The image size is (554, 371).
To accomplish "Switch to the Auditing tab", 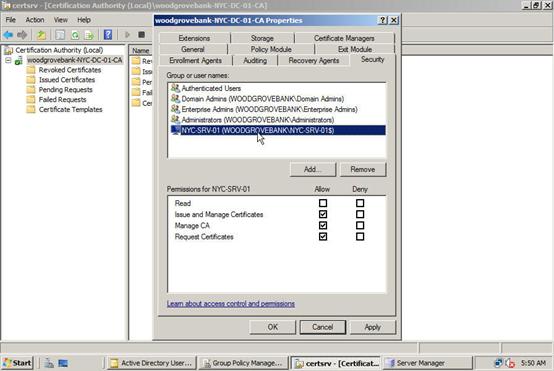I will [x=255, y=60].
